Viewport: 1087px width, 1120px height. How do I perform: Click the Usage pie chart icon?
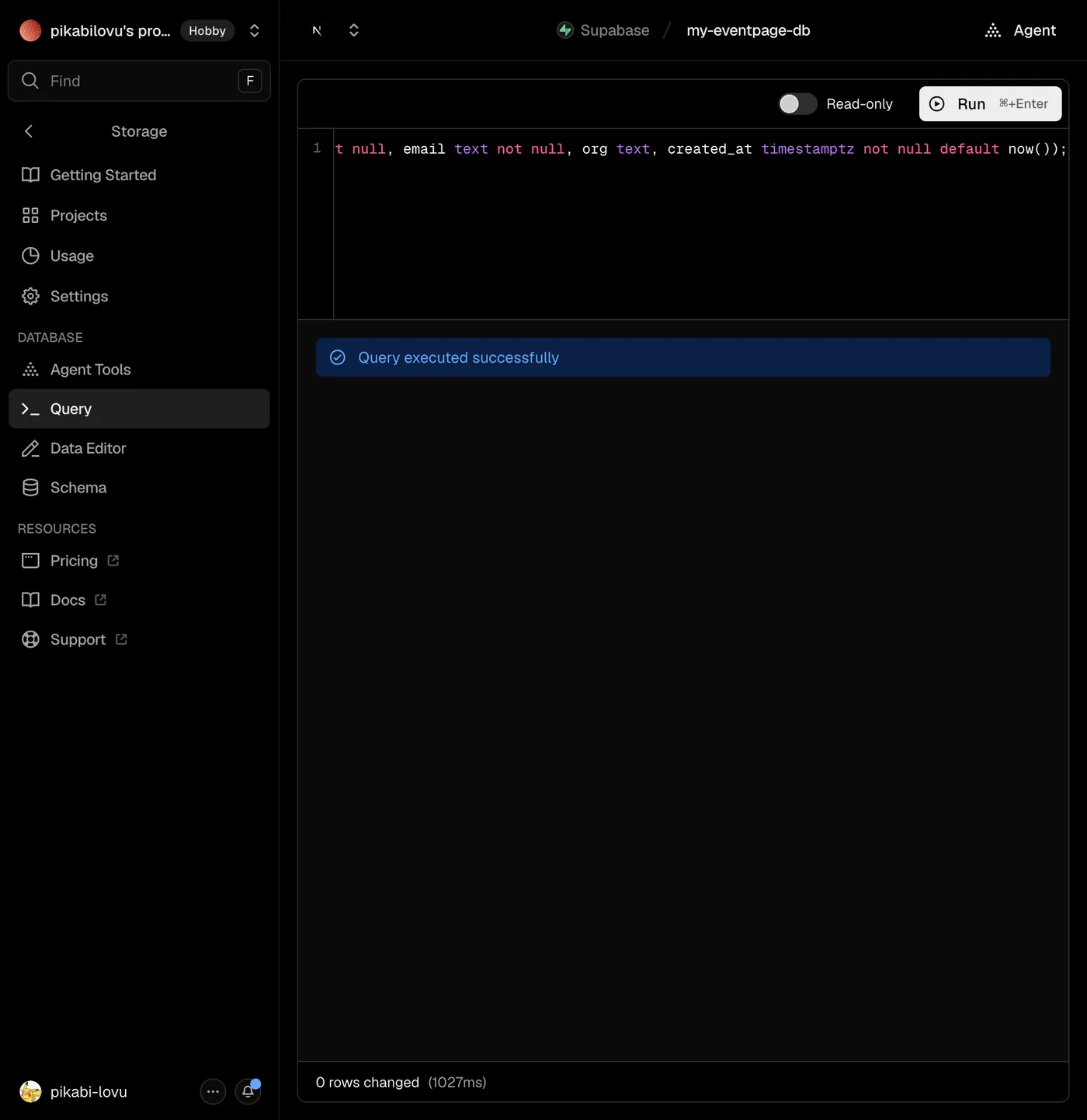(x=30, y=256)
